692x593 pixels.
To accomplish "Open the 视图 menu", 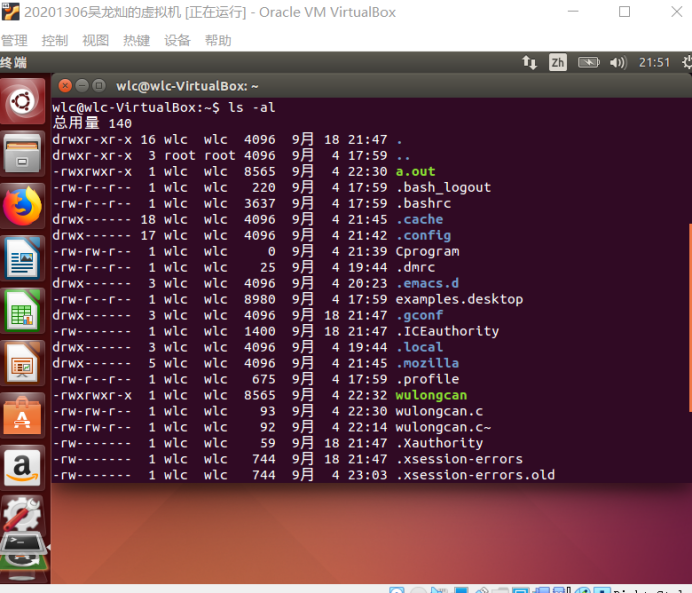I will [96, 41].
